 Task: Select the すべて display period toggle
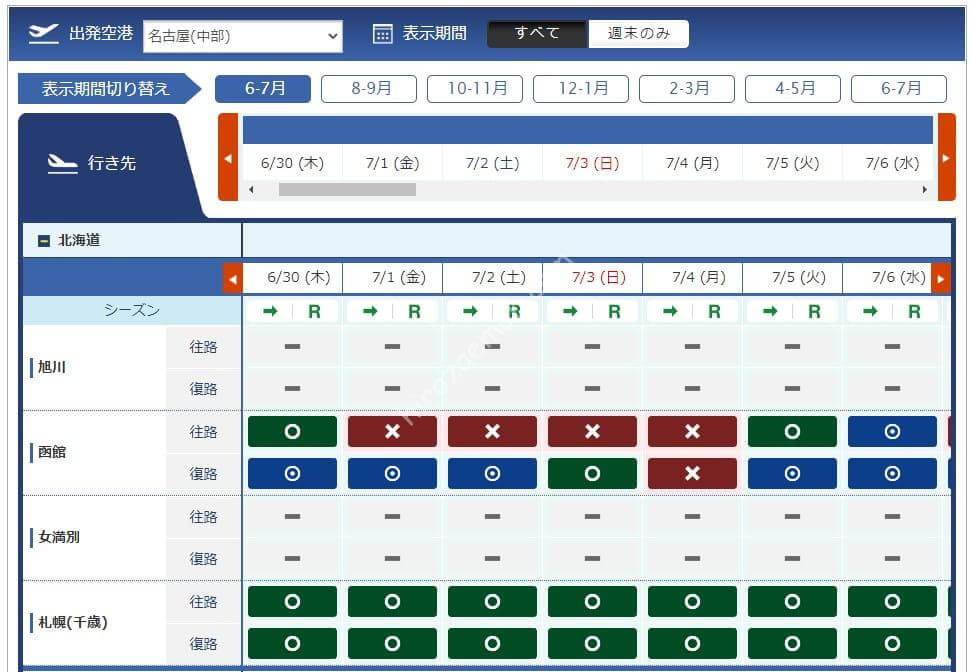click(537, 33)
